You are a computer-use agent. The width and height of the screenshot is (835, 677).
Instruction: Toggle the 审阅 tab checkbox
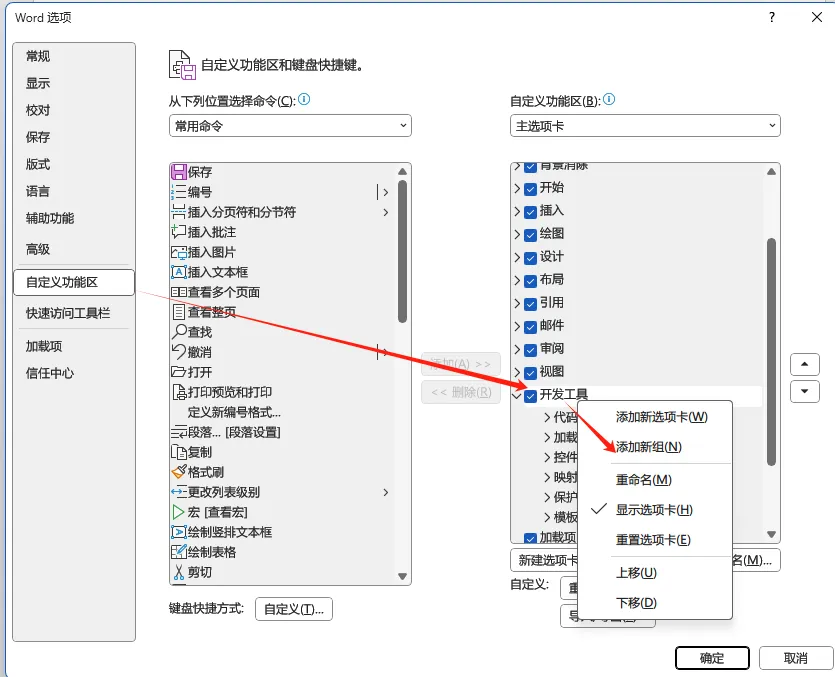point(530,350)
